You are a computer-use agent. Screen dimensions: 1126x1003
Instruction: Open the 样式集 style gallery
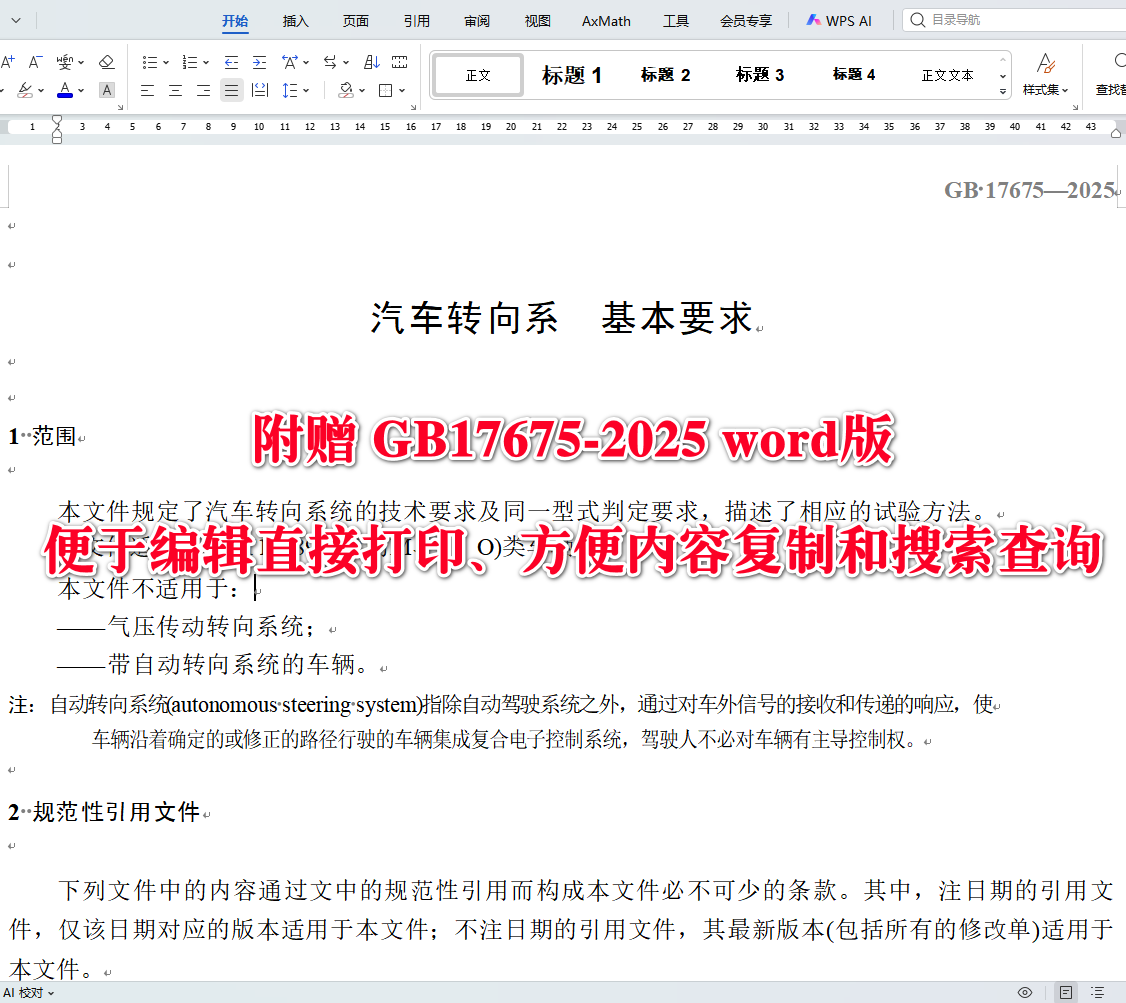(1045, 74)
